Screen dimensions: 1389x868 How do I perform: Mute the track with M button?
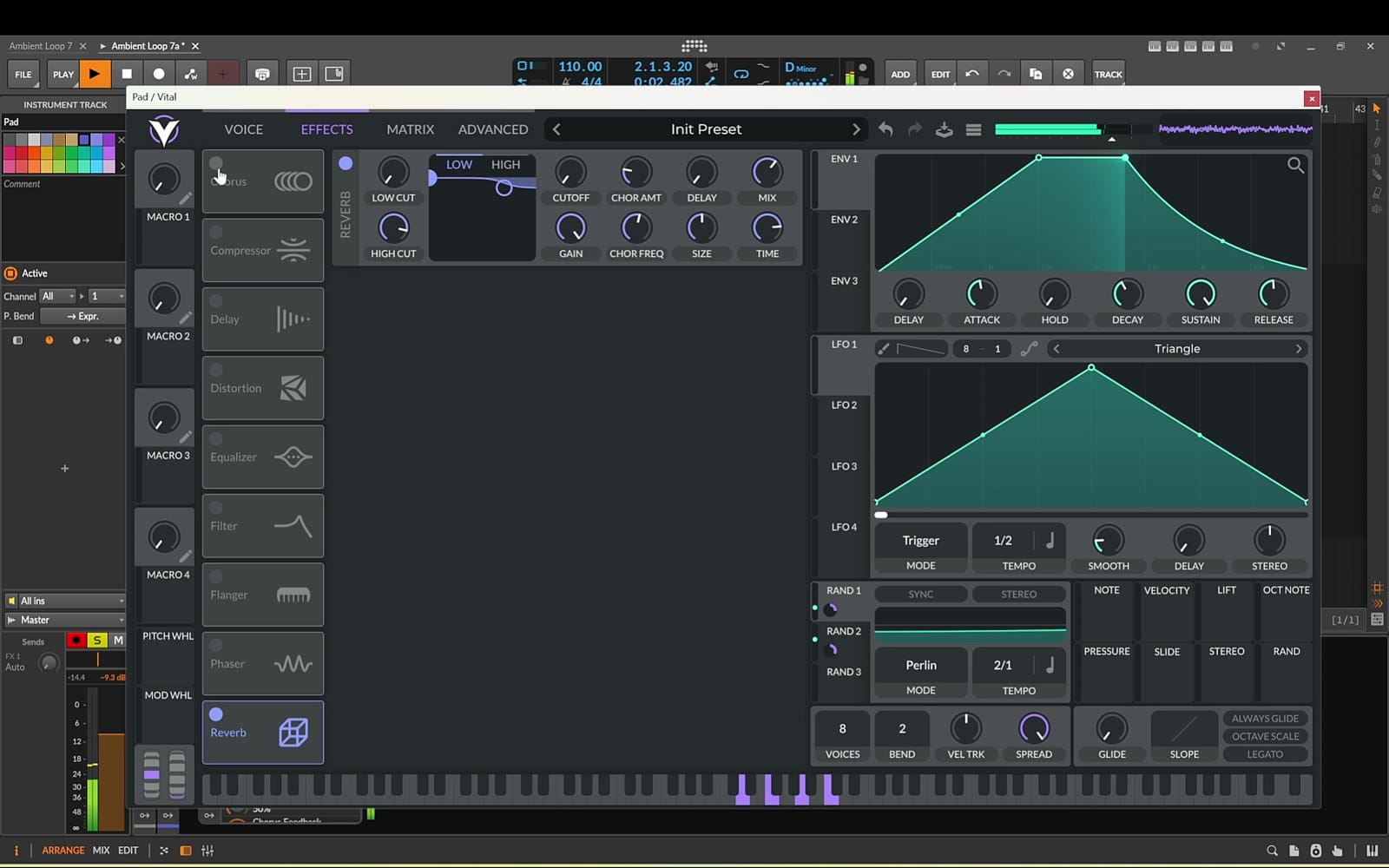pyautogui.click(x=118, y=641)
